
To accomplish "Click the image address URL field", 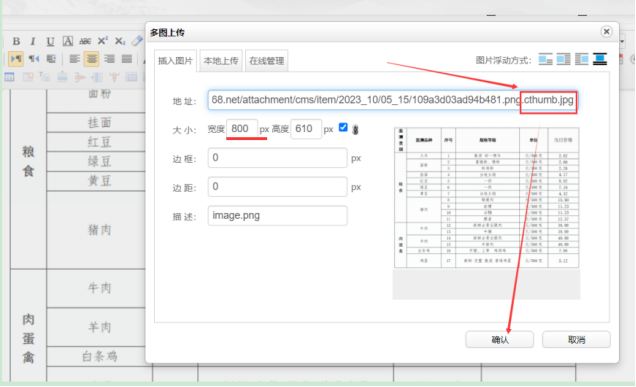I will (x=393, y=100).
